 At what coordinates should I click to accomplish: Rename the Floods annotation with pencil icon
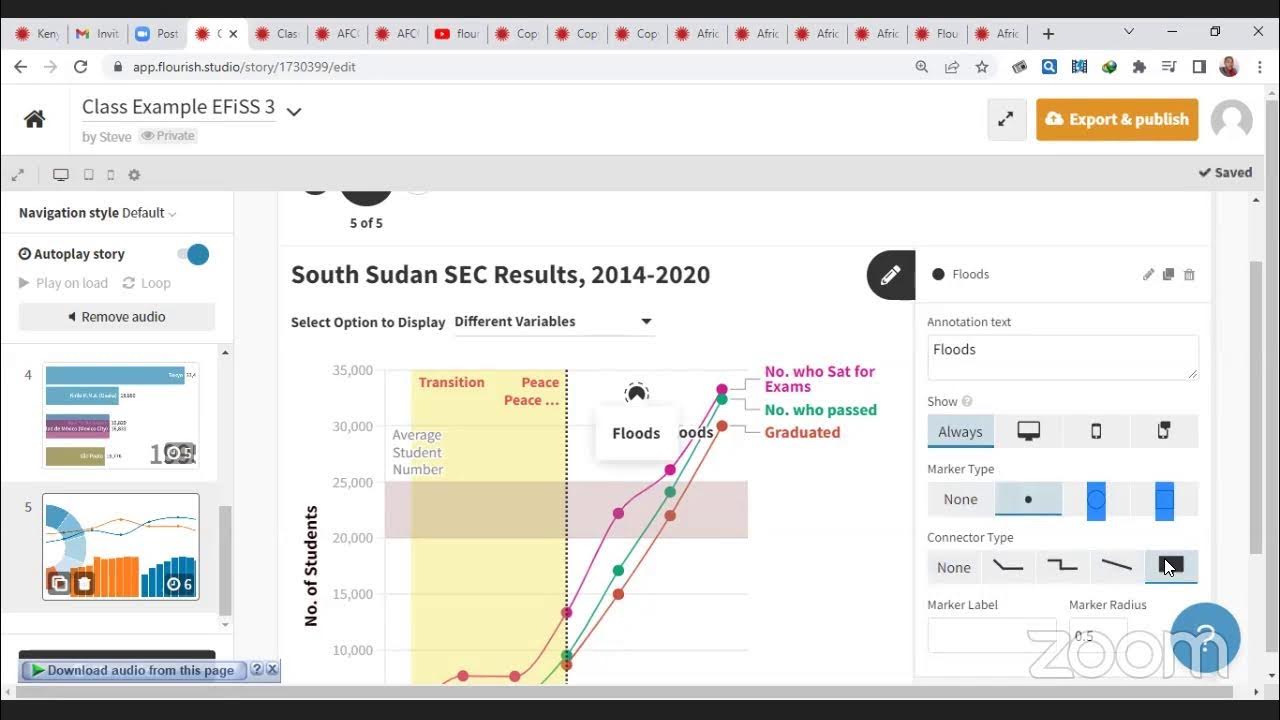[1148, 274]
